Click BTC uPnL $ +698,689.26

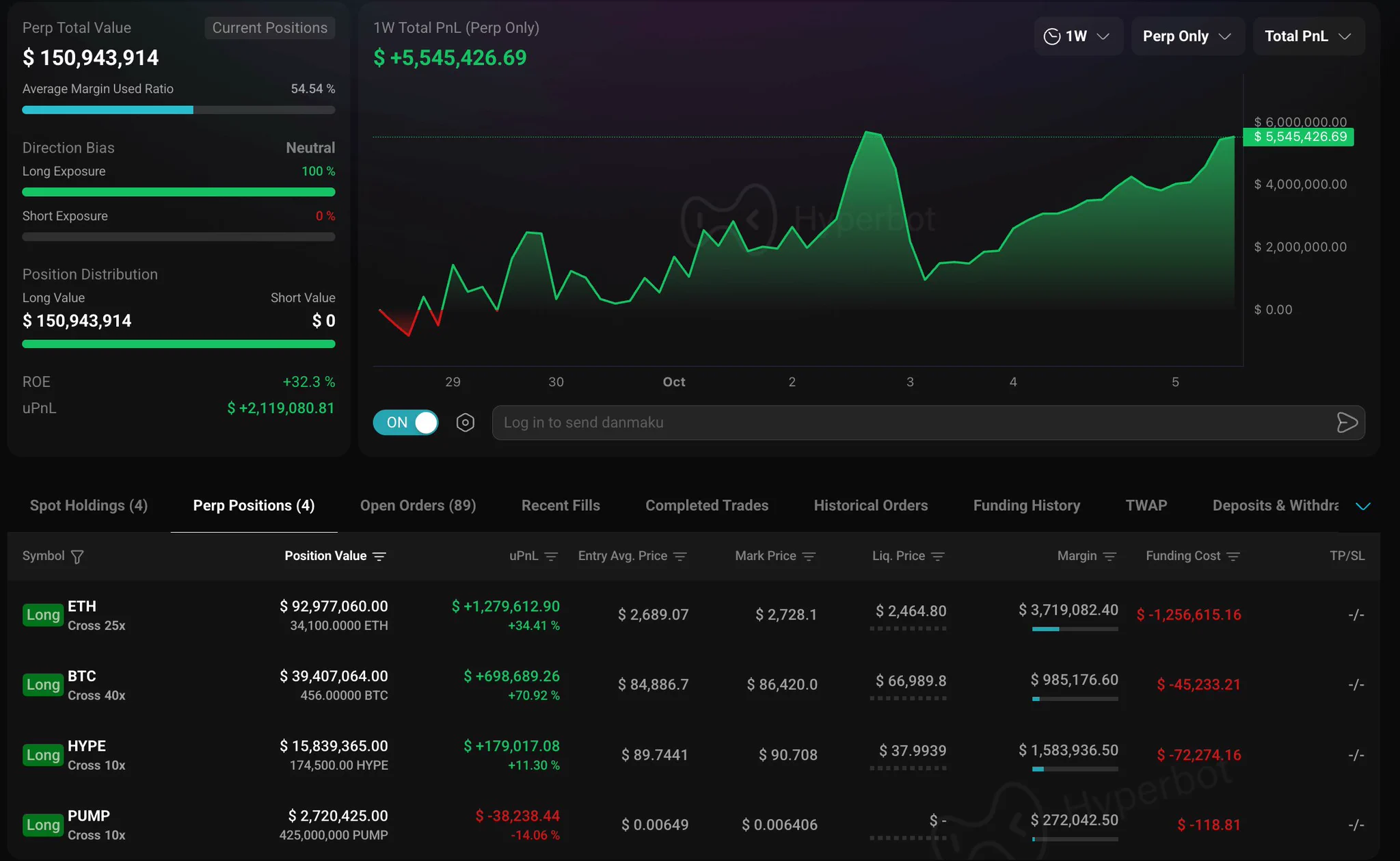click(511, 676)
